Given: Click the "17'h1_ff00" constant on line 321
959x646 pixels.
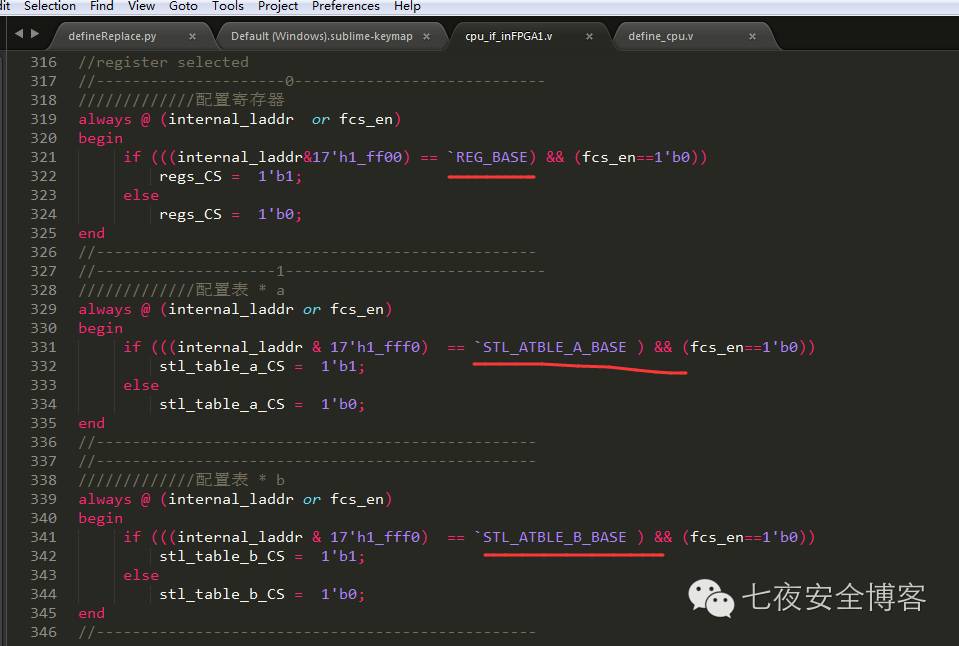Looking at the screenshot, I should click(357, 157).
